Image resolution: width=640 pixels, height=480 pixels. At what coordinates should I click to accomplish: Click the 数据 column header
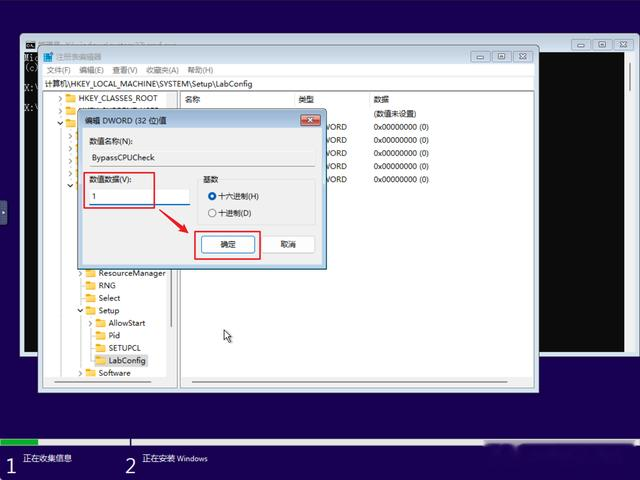381,99
